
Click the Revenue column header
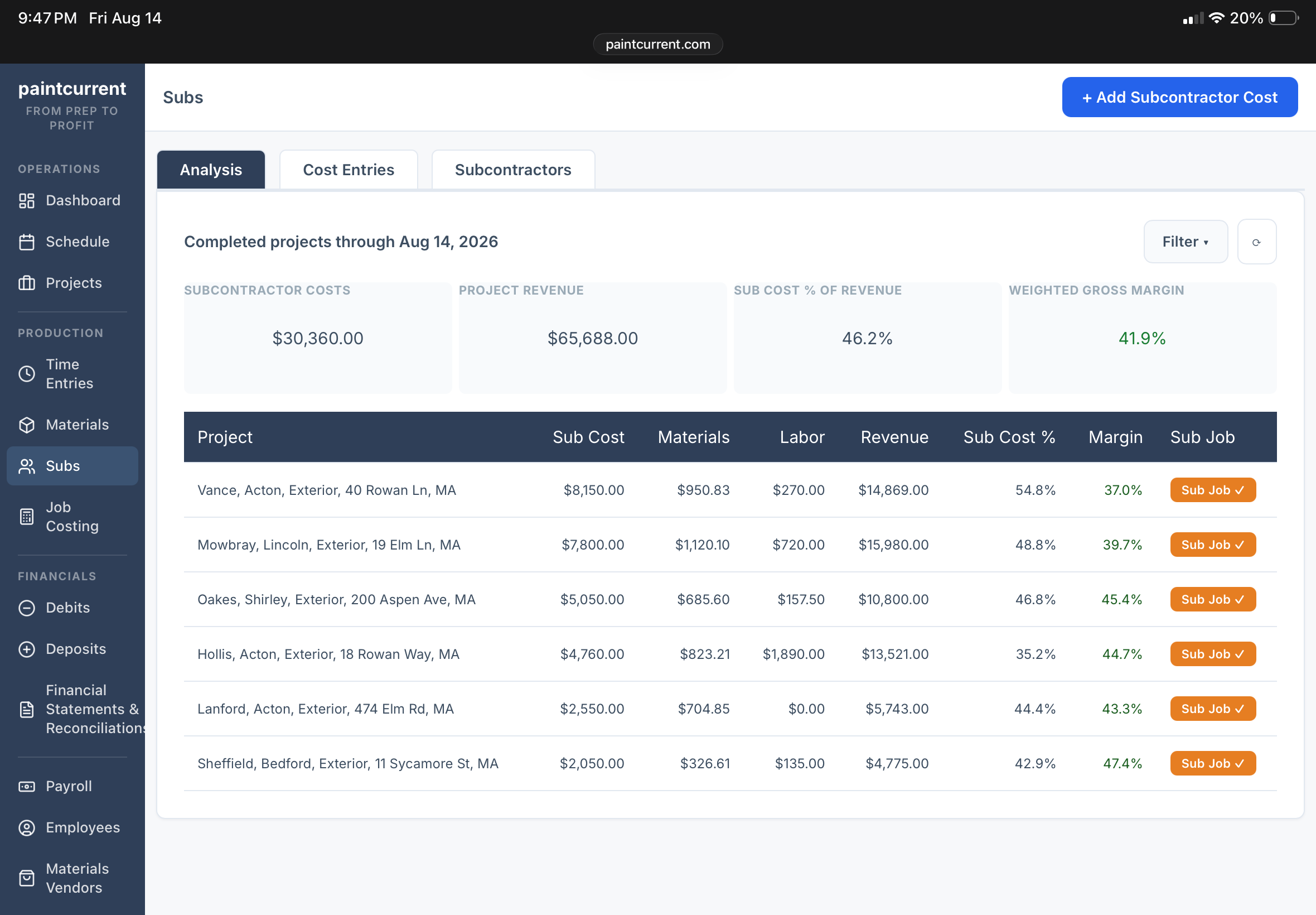point(894,437)
